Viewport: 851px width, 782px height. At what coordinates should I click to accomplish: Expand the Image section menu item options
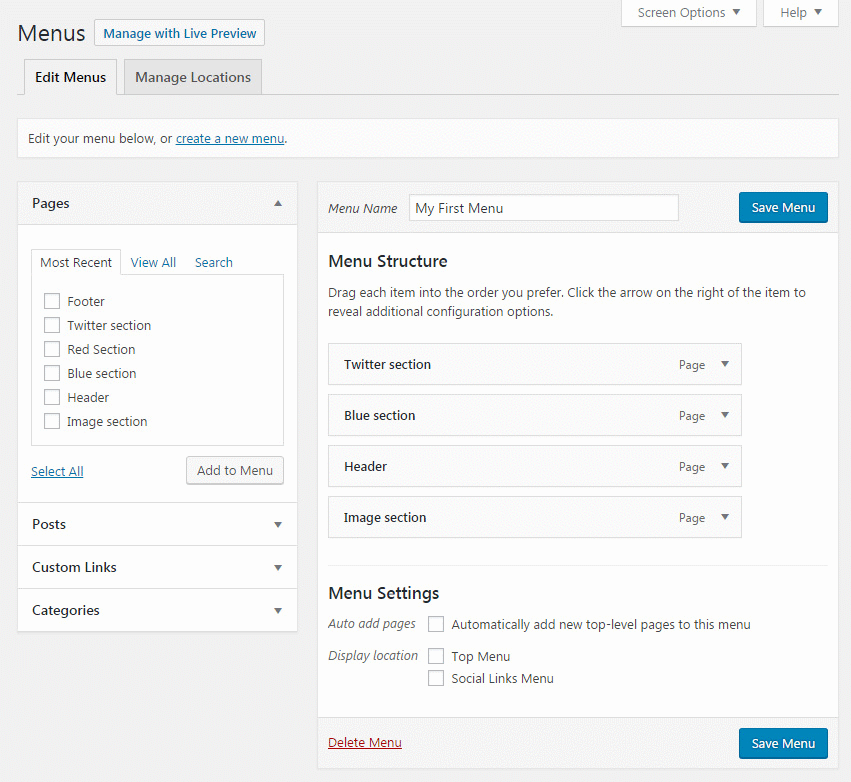pos(727,517)
